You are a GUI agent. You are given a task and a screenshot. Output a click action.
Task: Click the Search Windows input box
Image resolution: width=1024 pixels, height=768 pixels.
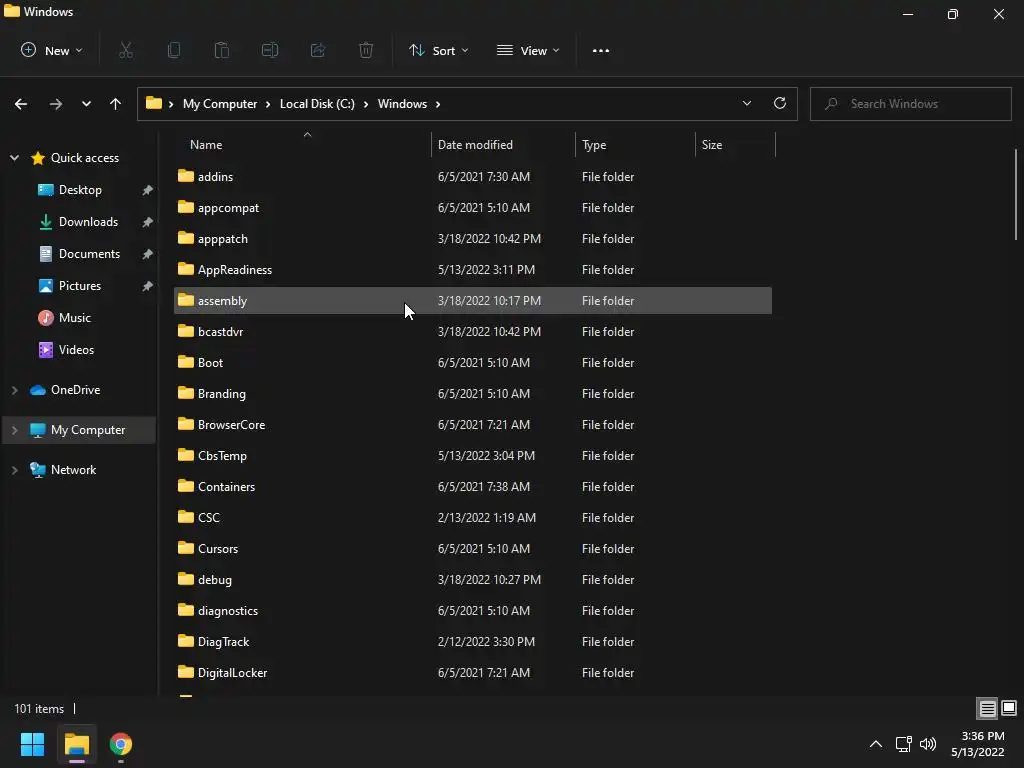click(x=911, y=104)
